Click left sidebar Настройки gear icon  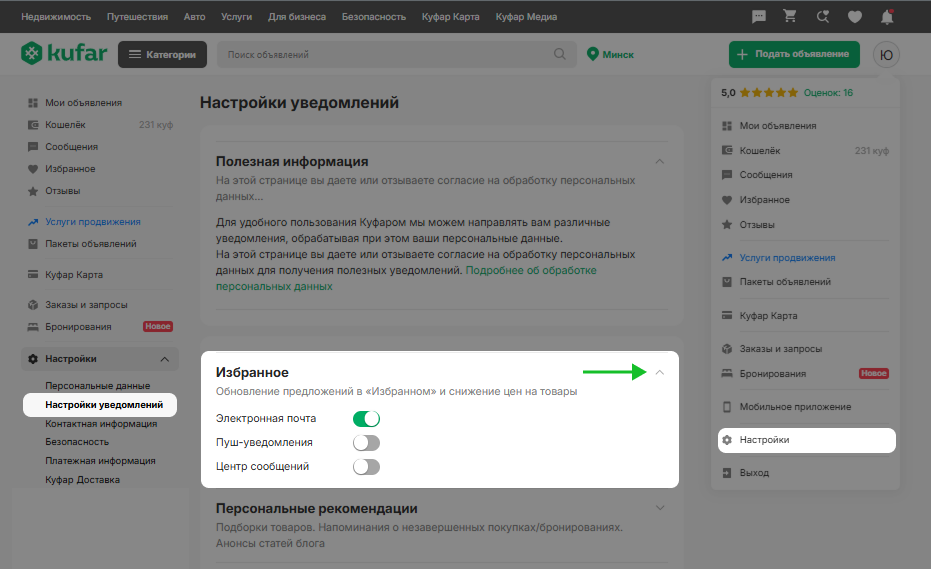pos(33,359)
